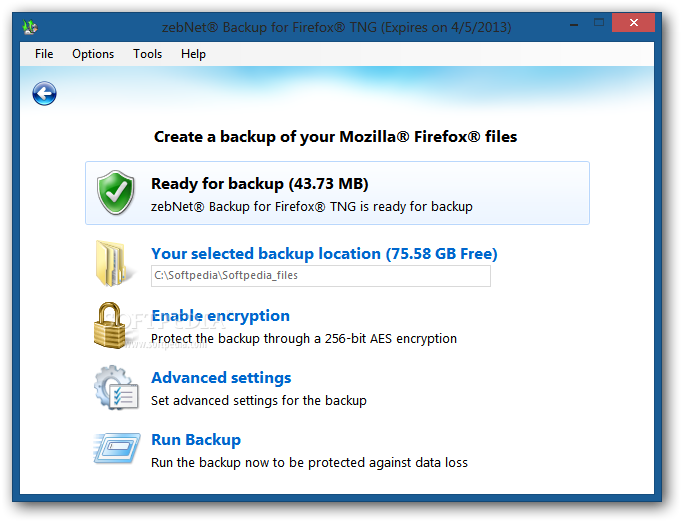Close the zebNet Backup window

coord(633,23)
